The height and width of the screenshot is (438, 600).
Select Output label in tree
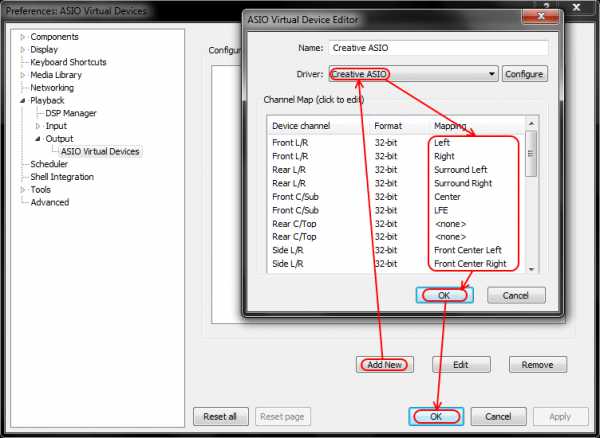pos(59,139)
